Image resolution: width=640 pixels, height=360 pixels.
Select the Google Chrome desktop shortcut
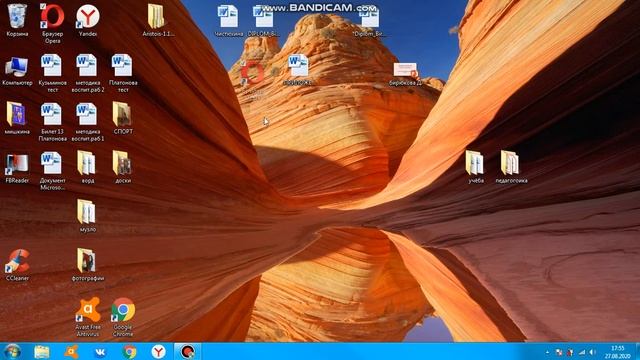coord(123,316)
